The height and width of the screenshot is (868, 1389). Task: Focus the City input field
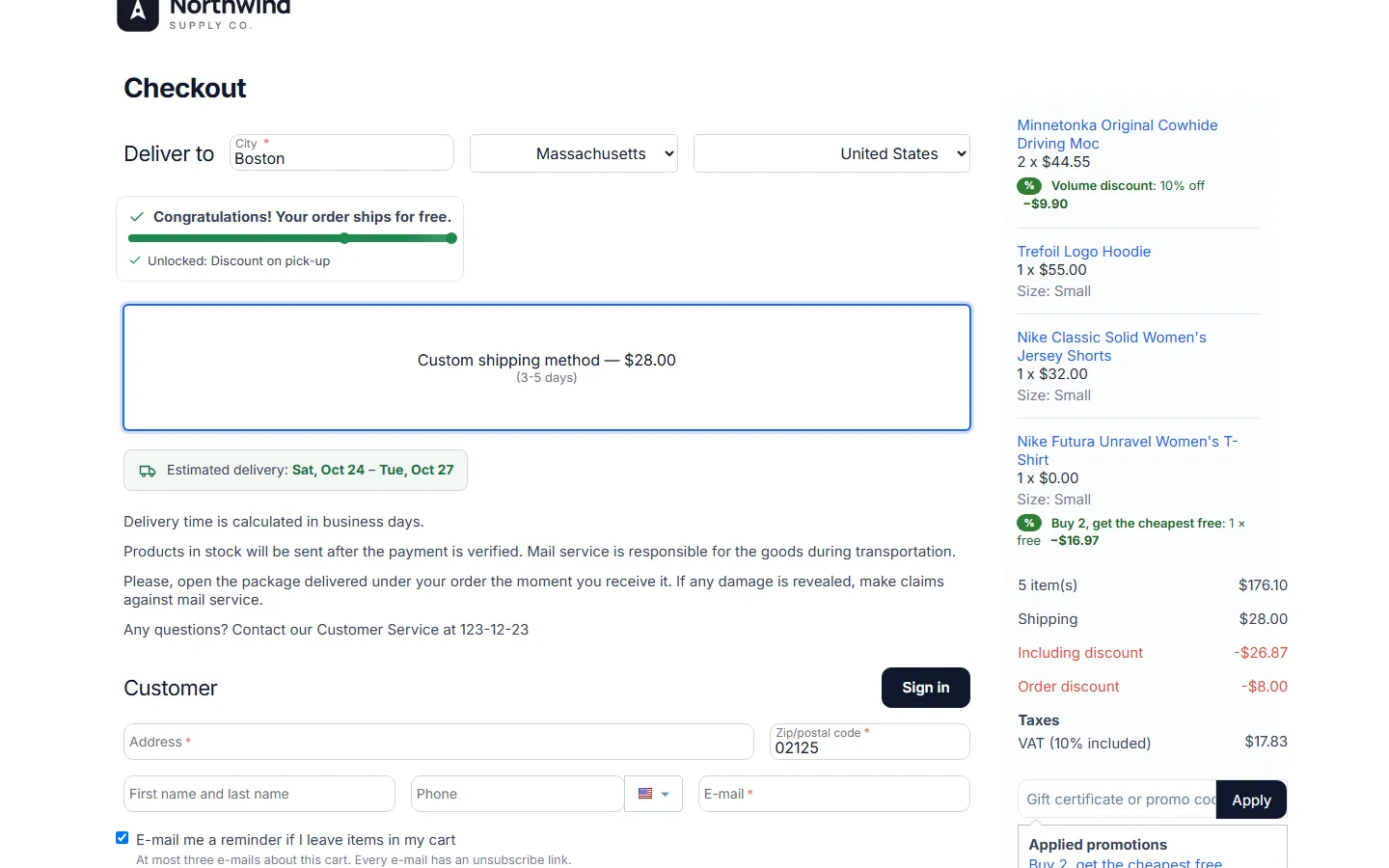click(x=342, y=152)
